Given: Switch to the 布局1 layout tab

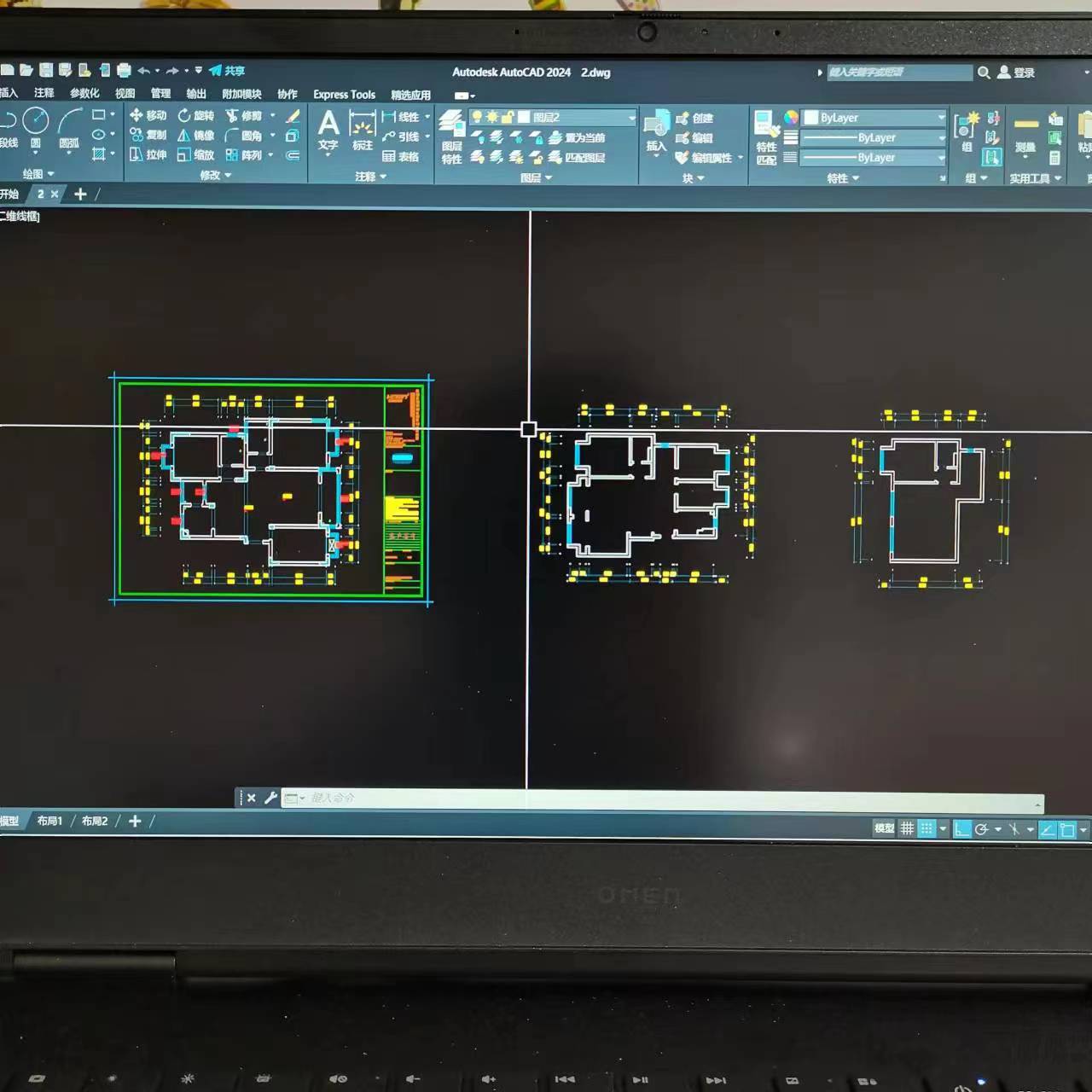Looking at the screenshot, I should point(49,821).
